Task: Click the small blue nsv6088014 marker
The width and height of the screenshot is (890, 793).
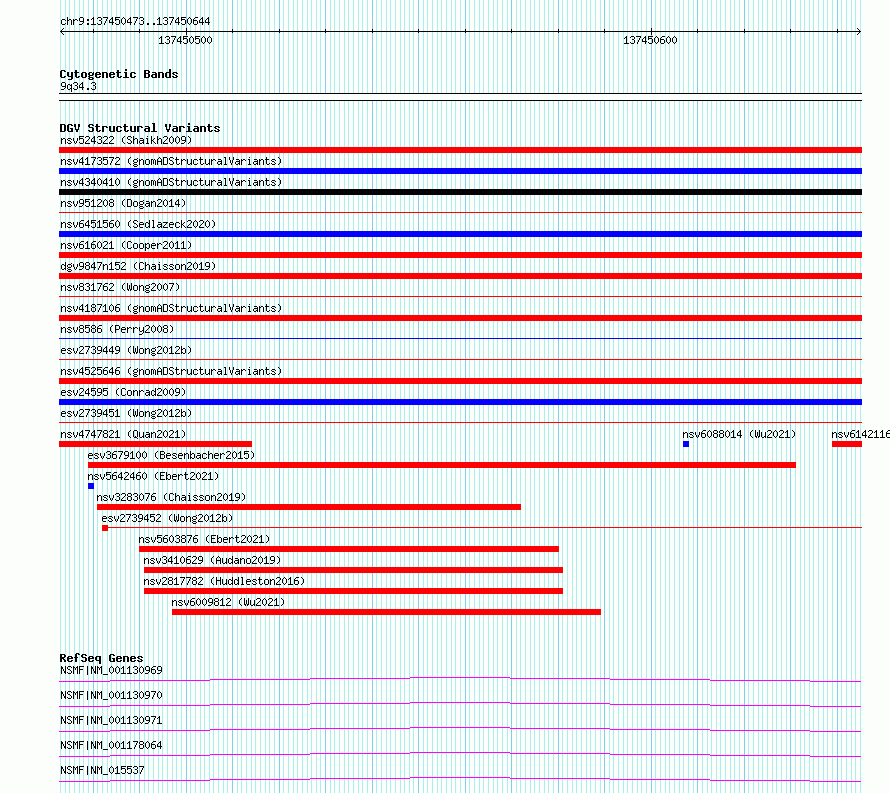Action: click(x=686, y=444)
